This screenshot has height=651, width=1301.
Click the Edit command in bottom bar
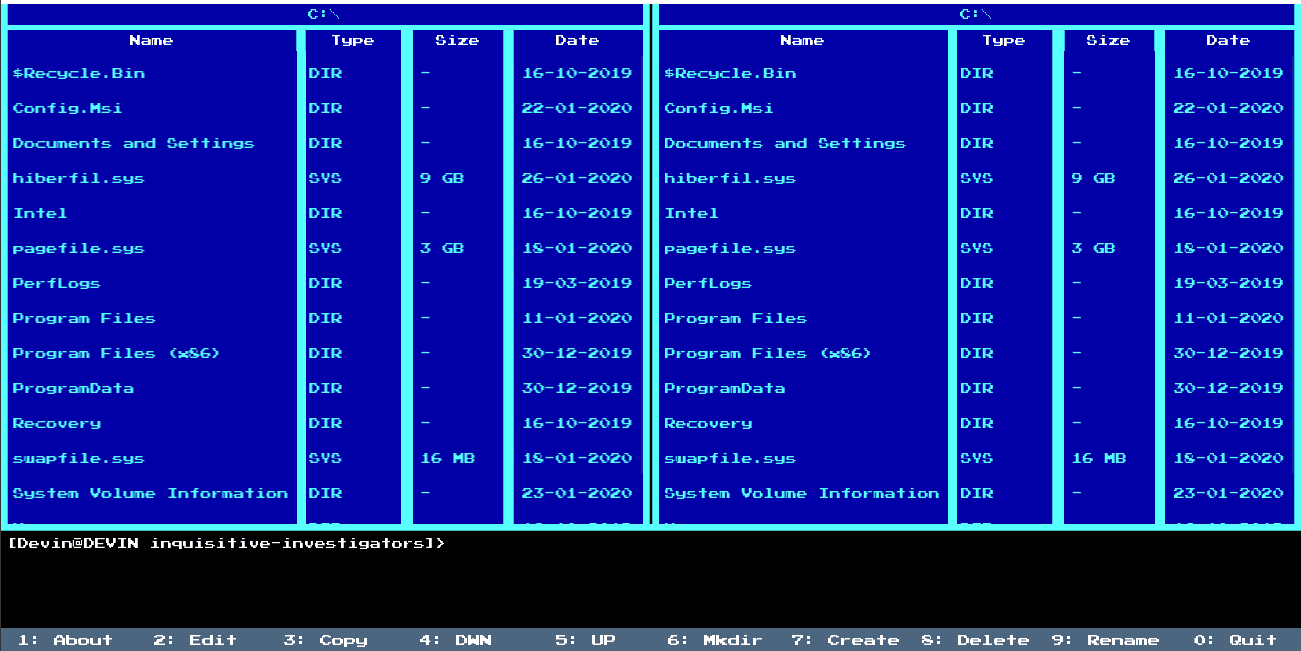(195, 640)
